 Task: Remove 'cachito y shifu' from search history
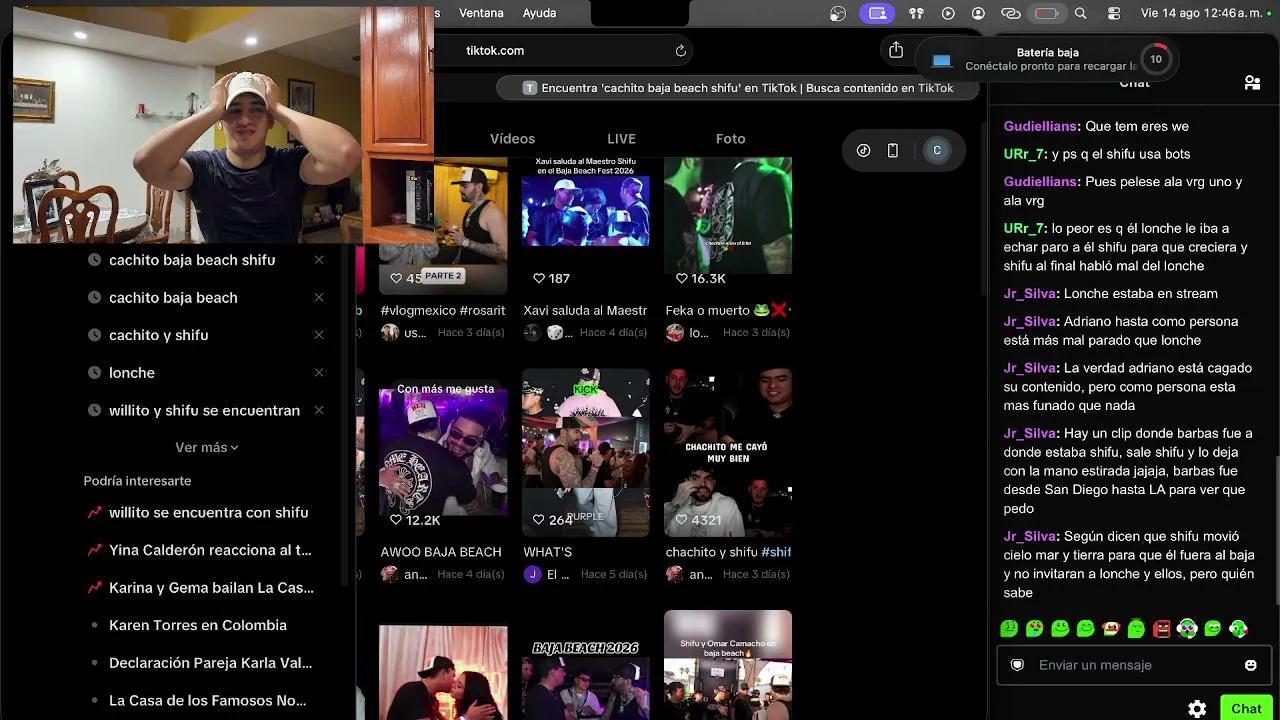(x=319, y=335)
